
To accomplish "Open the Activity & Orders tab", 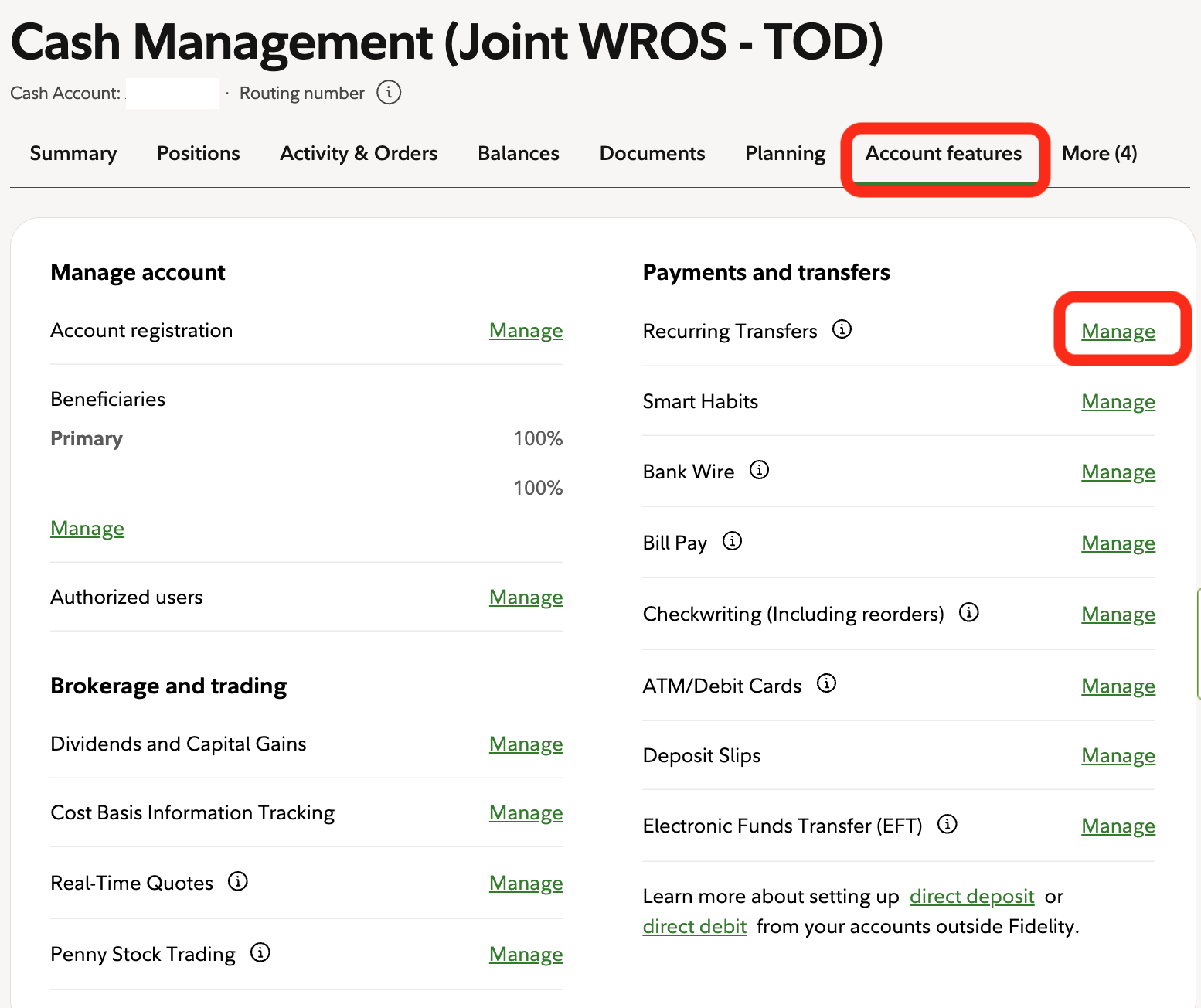I will coord(359,154).
